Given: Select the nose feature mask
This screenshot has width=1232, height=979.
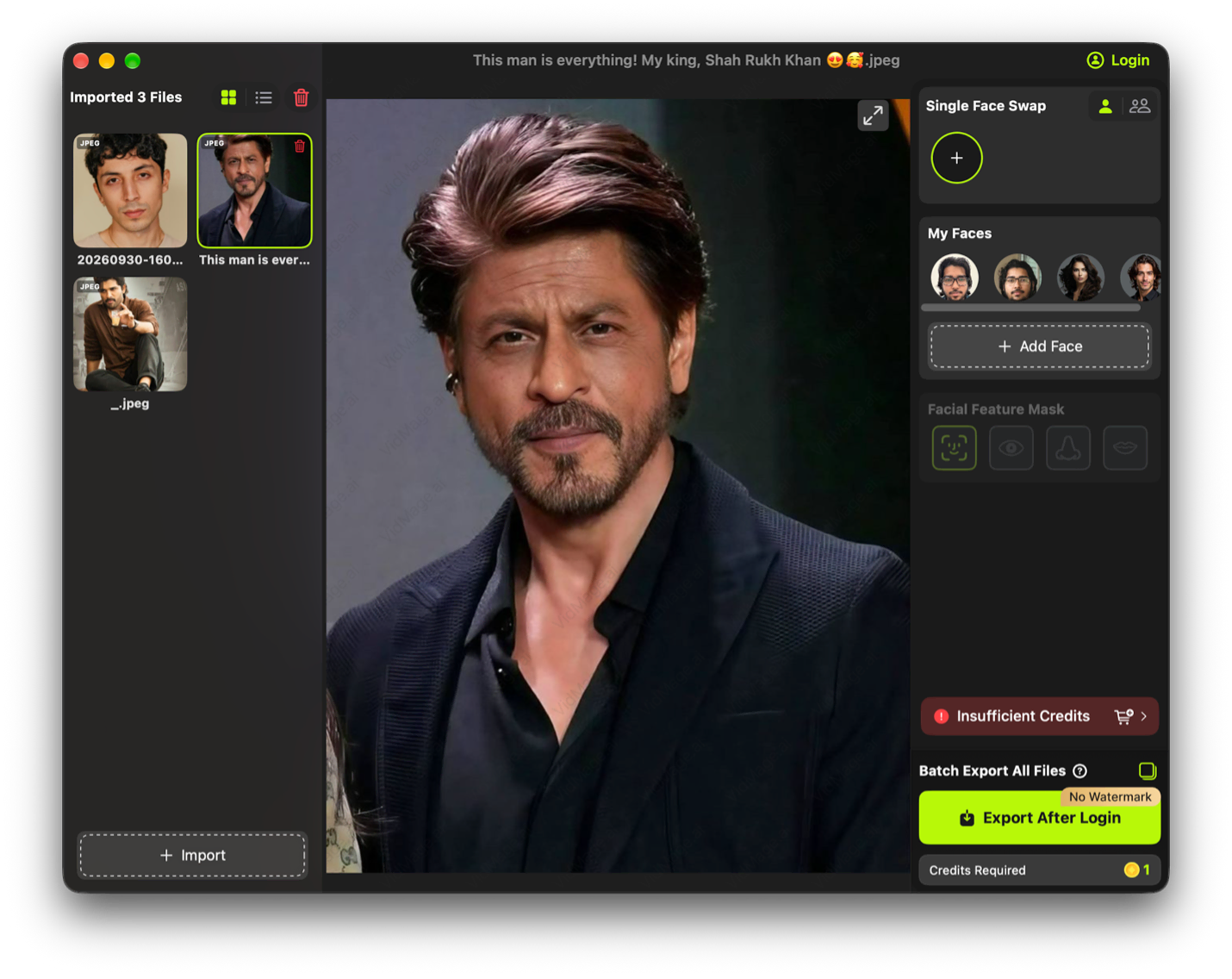Looking at the screenshot, I should (x=1067, y=447).
